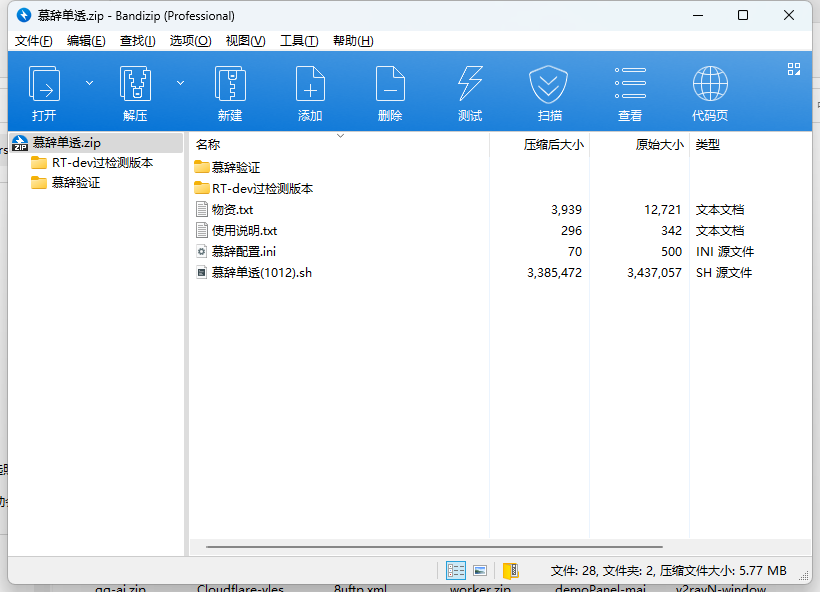The height and width of the screenshot is (592, 820).
Task: Switch to thumbnail view in status bar
Action: pyautogui.click(x=480, y=571)
